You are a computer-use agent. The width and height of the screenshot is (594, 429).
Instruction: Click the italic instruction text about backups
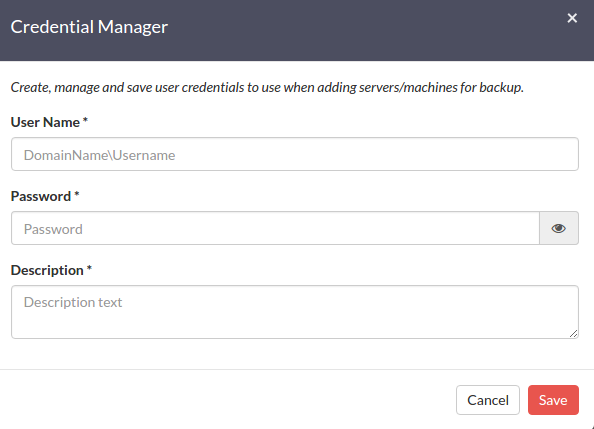[267, 88]
